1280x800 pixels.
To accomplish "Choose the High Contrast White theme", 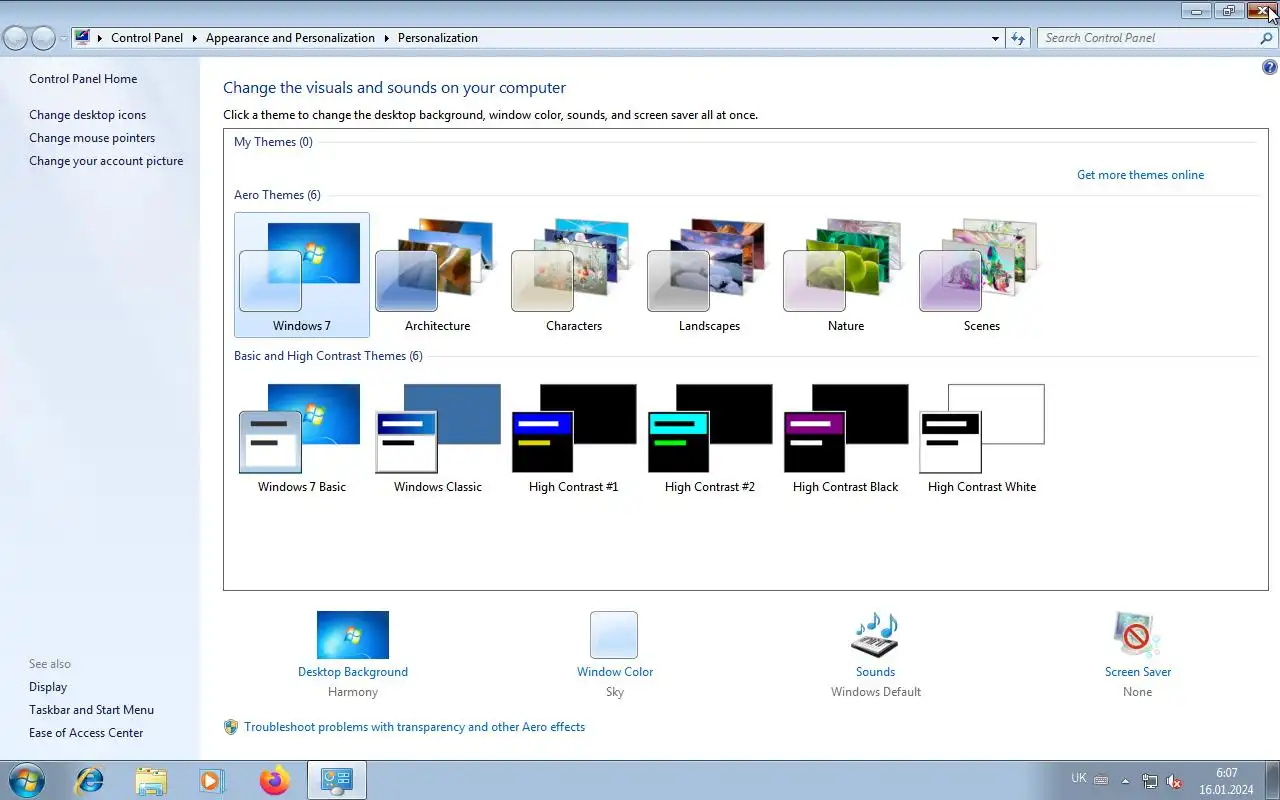I will (x=982, y=438).
